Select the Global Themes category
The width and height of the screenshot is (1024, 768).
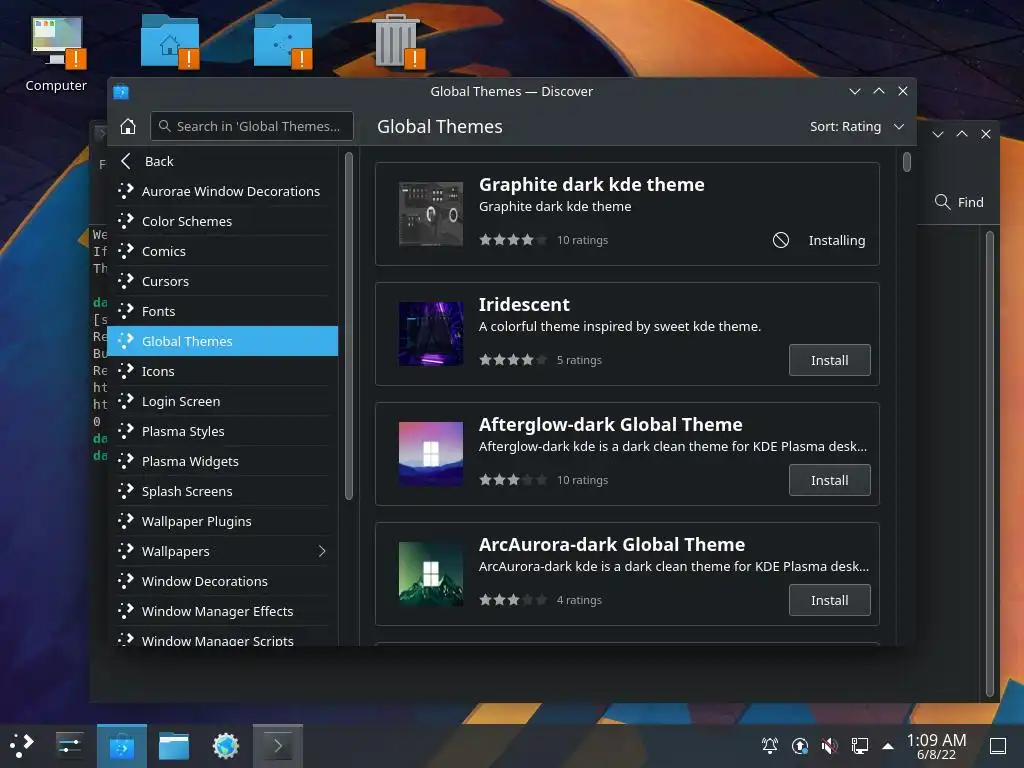(x=223, y=341)
